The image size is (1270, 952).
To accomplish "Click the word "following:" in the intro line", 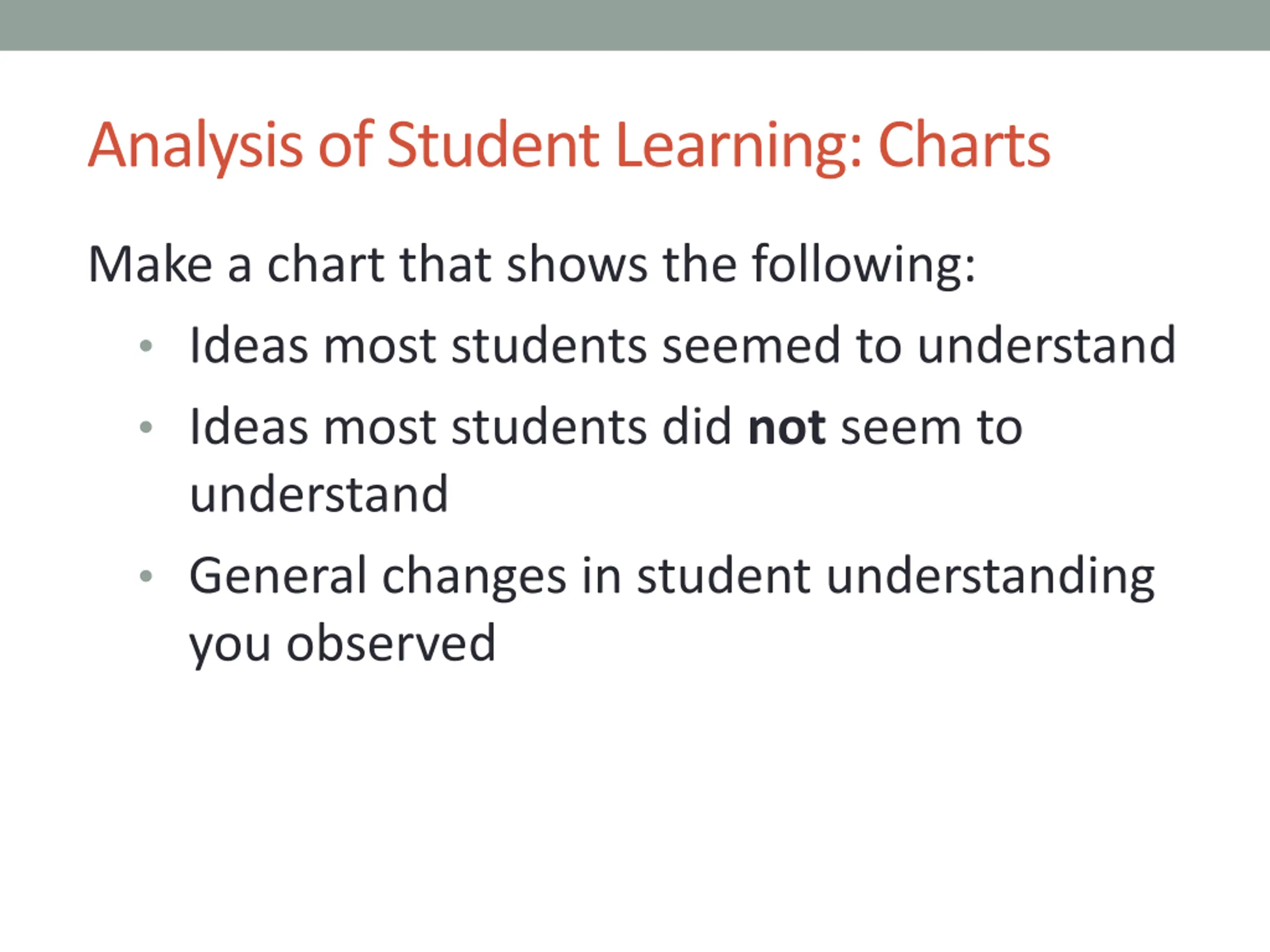I will tap(864, 265).
